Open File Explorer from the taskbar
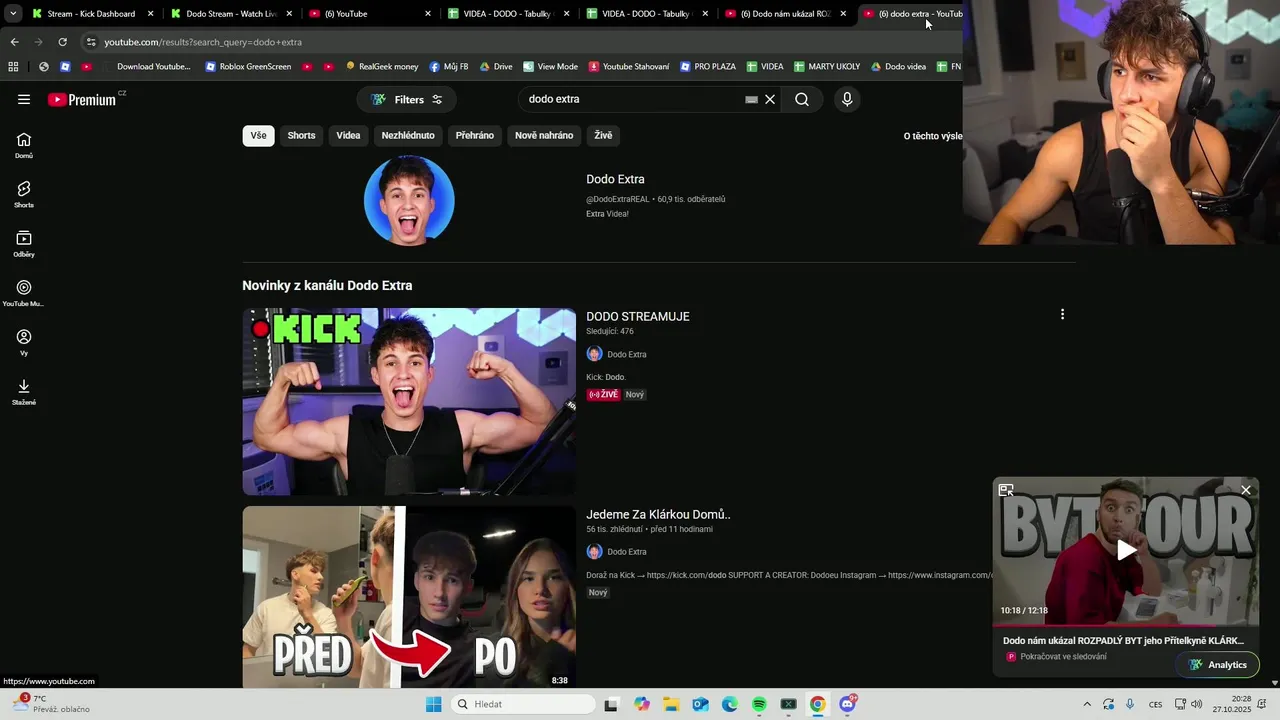 pyautogui.click(x=671, y=704)
